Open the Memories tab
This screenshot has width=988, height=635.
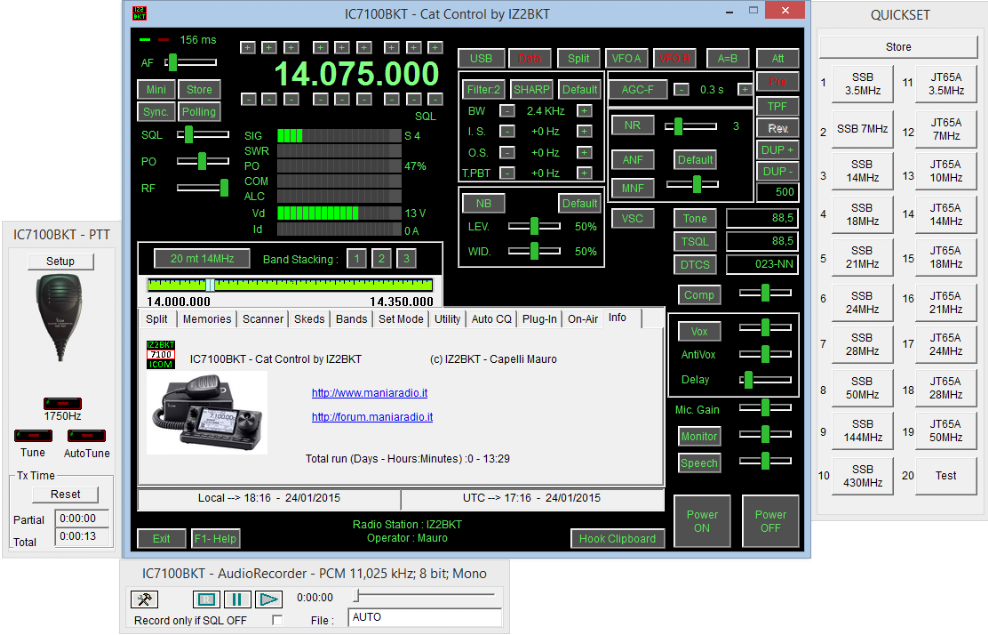point(207,319)
